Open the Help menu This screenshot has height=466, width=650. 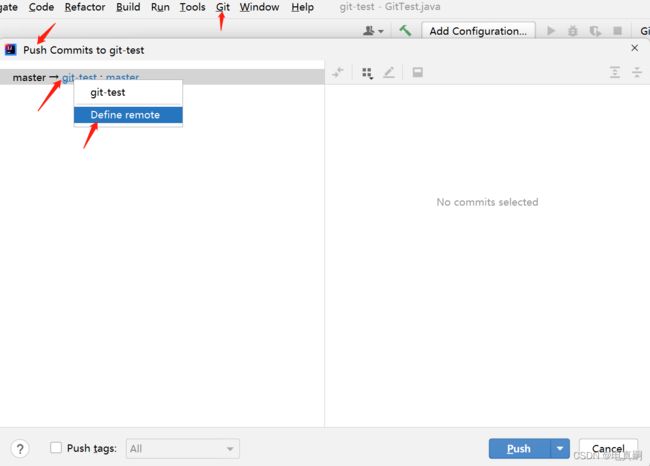(302, 7)
